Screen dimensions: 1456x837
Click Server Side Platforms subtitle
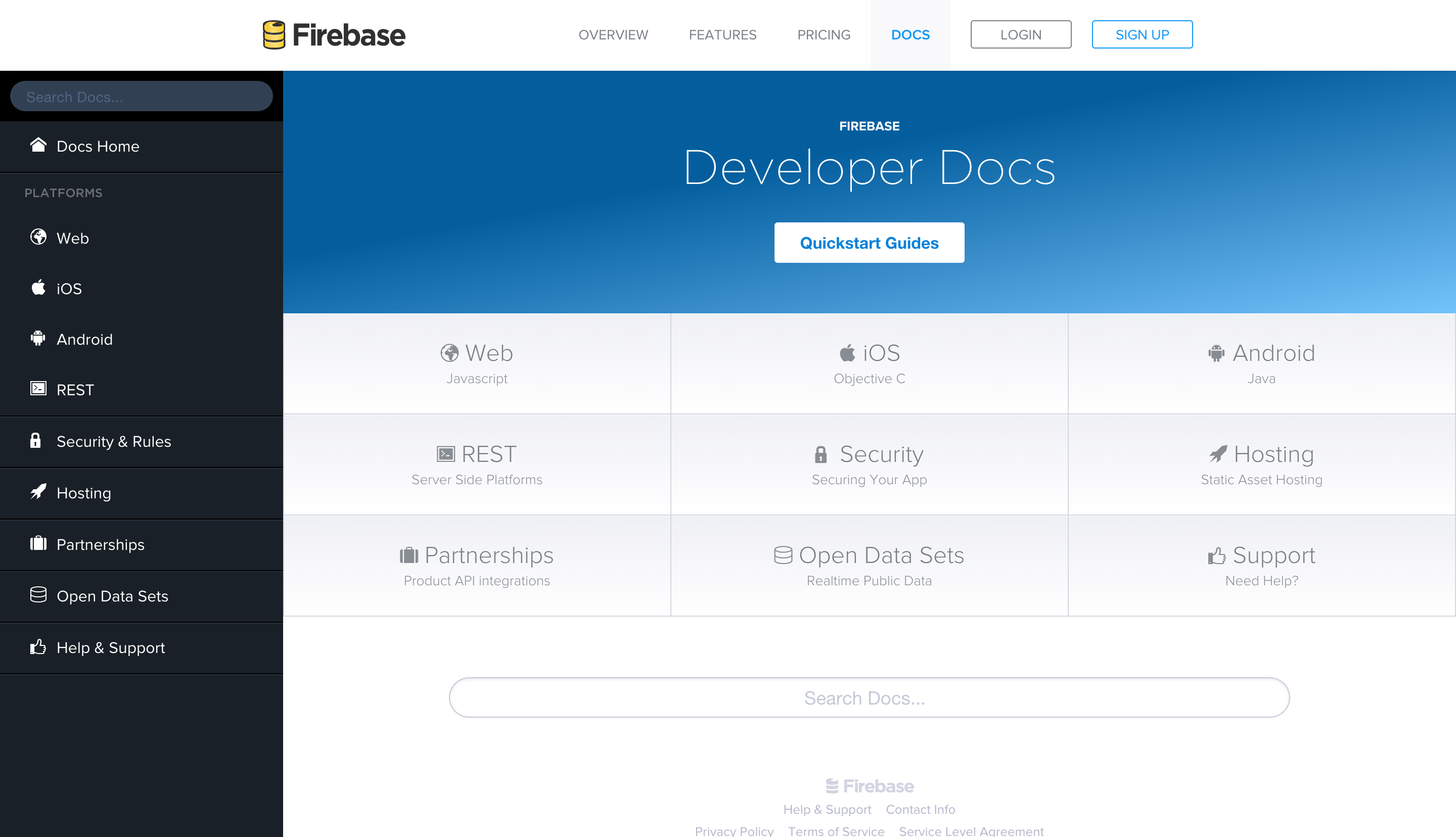point(477,480)
